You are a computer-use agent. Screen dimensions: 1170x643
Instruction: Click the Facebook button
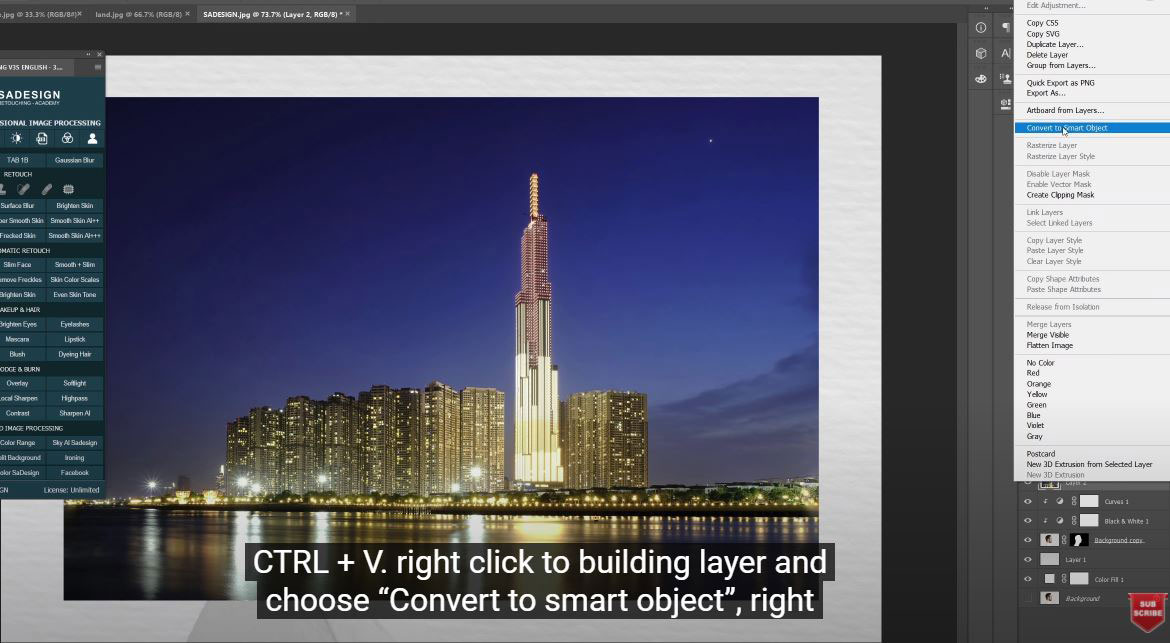coord(75,473)
